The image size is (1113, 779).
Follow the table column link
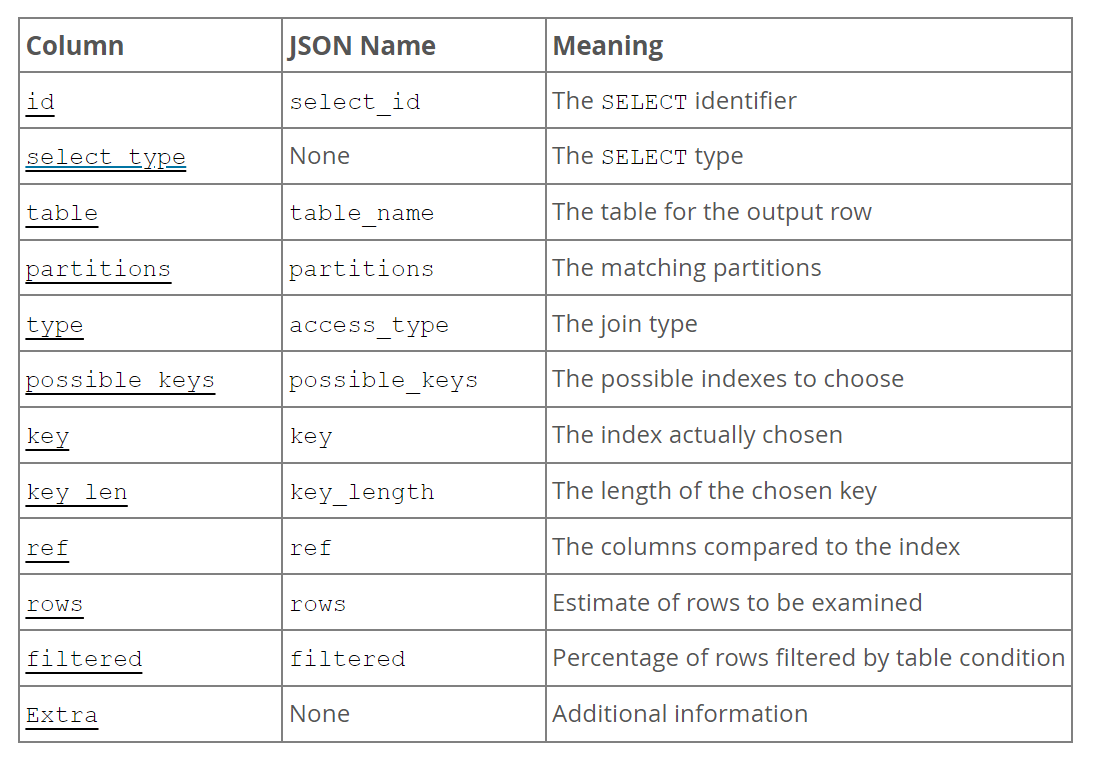[x=62, y=214]
